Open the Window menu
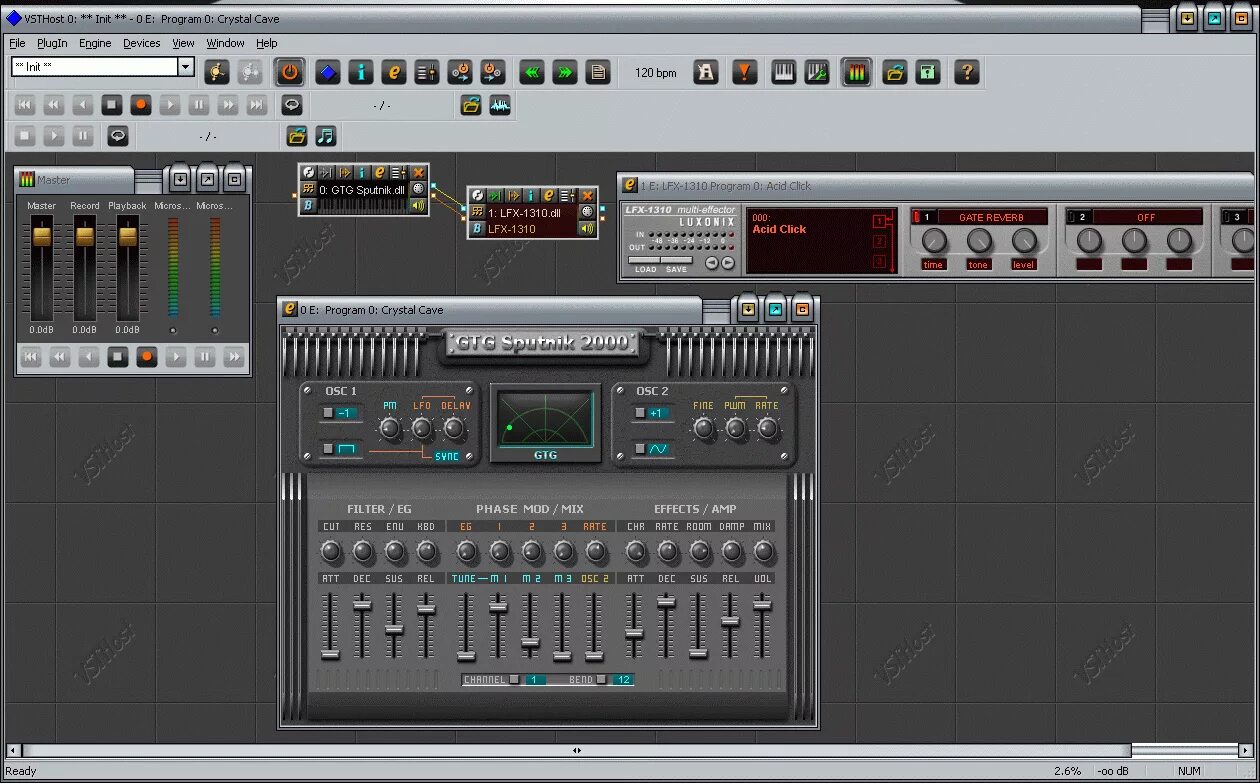This screenshot has width=1260, height=783. tap(225, 43)
